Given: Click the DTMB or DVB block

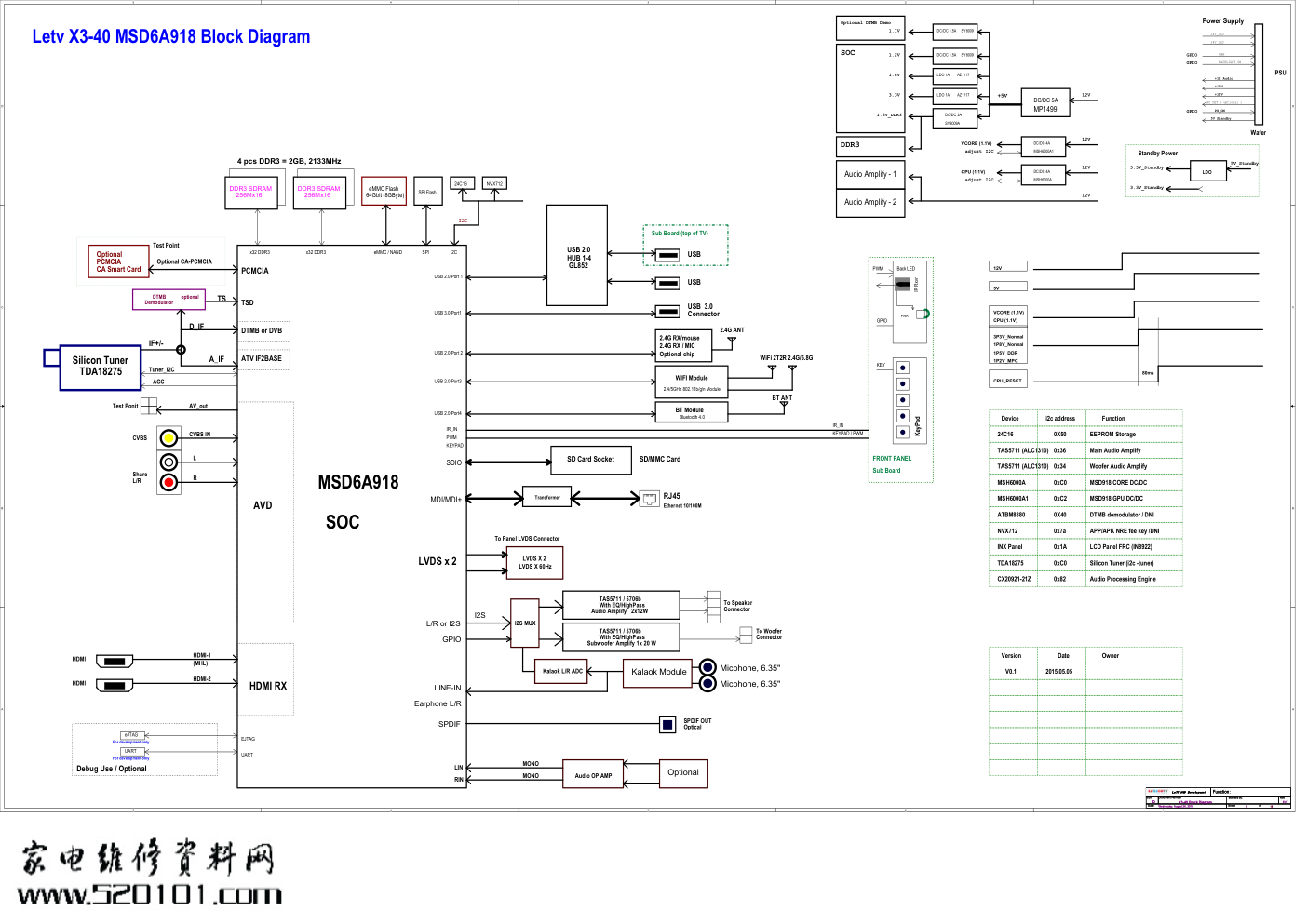Looking at the screenshot, I should click(x=262, y=331).
